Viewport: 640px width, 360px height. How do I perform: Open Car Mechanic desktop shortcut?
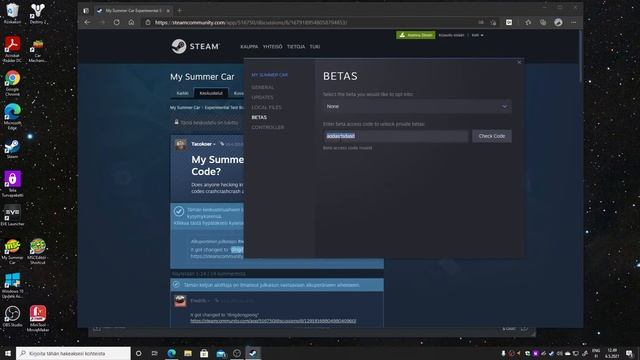(x=38, y=49)
